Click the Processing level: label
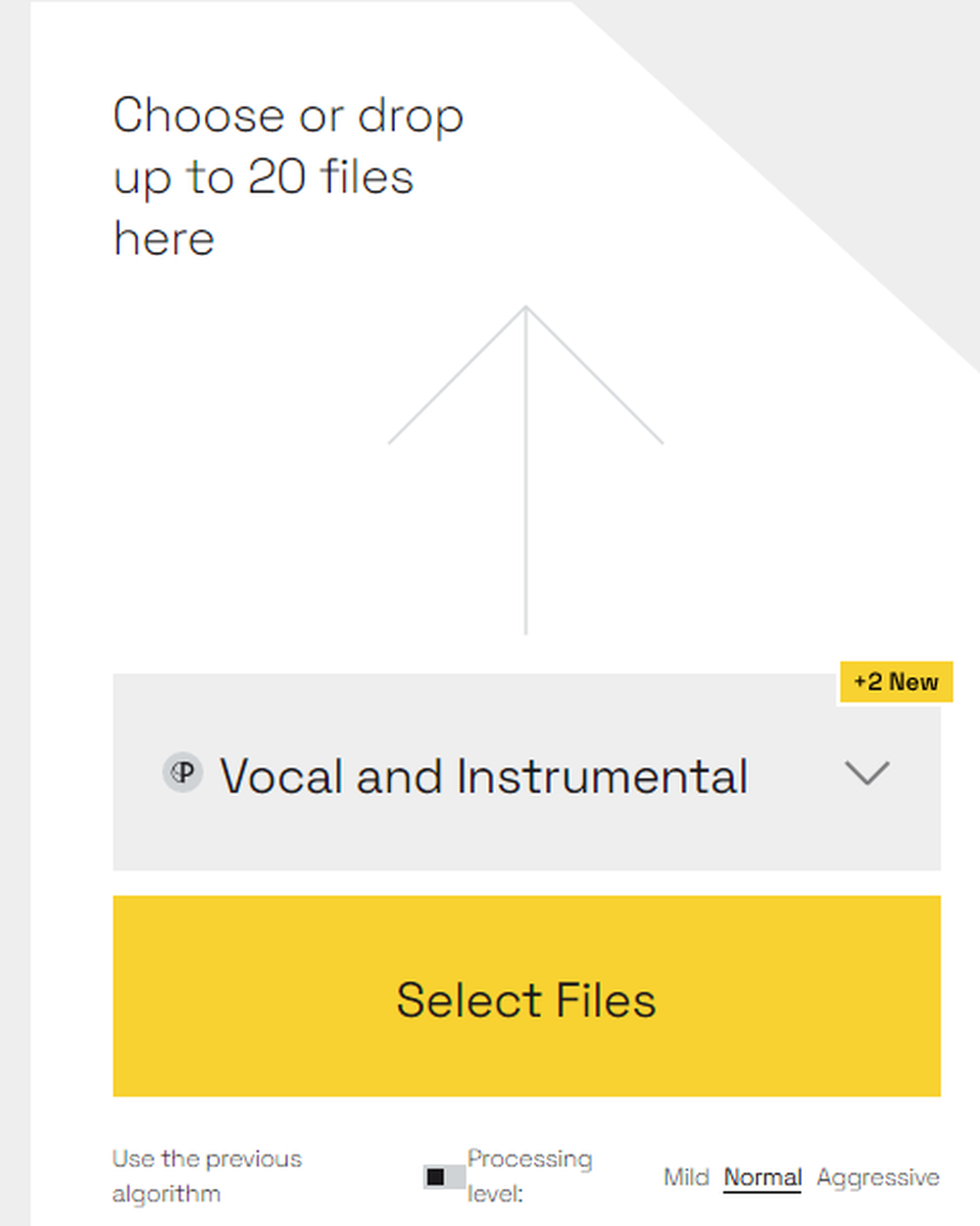This screenshot has width=980, height=1226. 529,1176
